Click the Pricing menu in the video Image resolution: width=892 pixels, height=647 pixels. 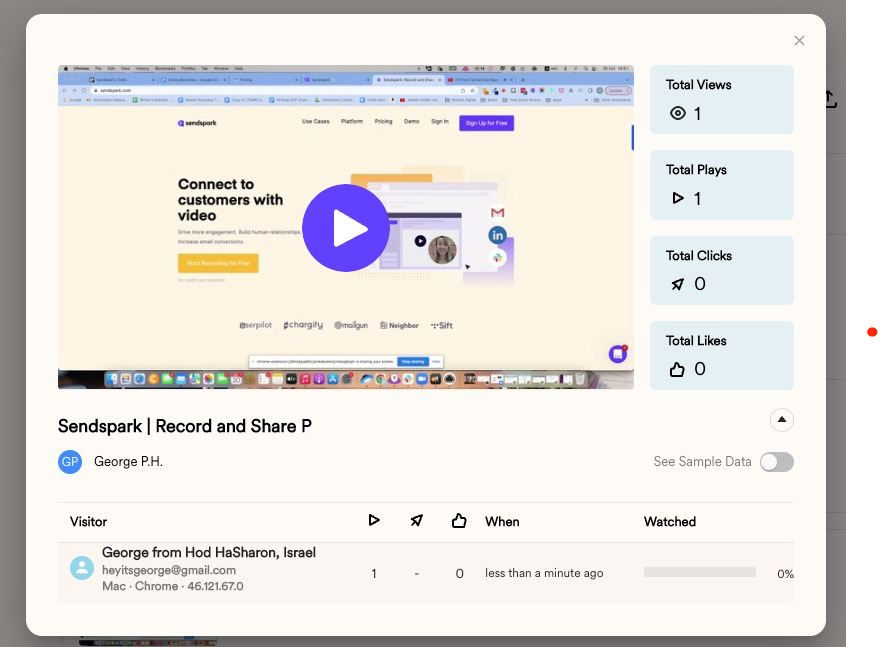click(x=383, y=121)
